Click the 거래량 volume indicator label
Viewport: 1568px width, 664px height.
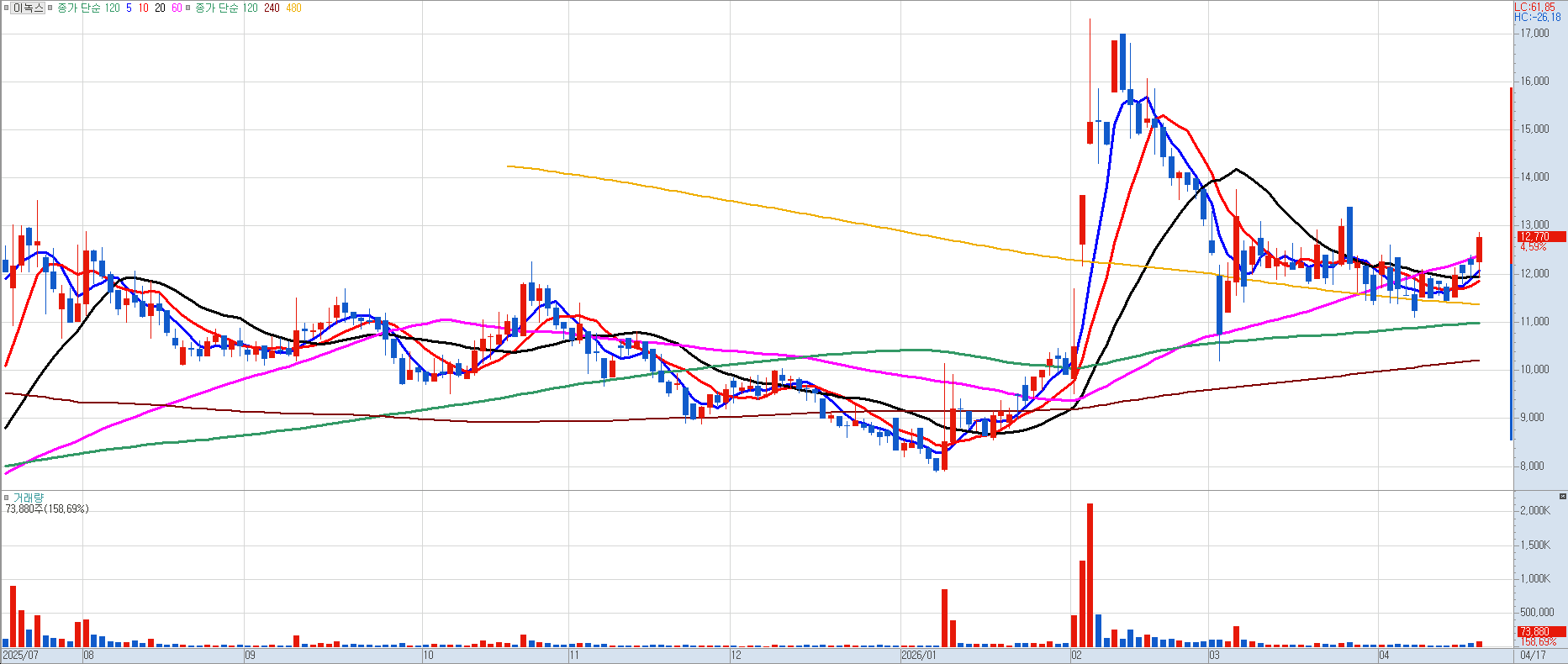point(28,498)
